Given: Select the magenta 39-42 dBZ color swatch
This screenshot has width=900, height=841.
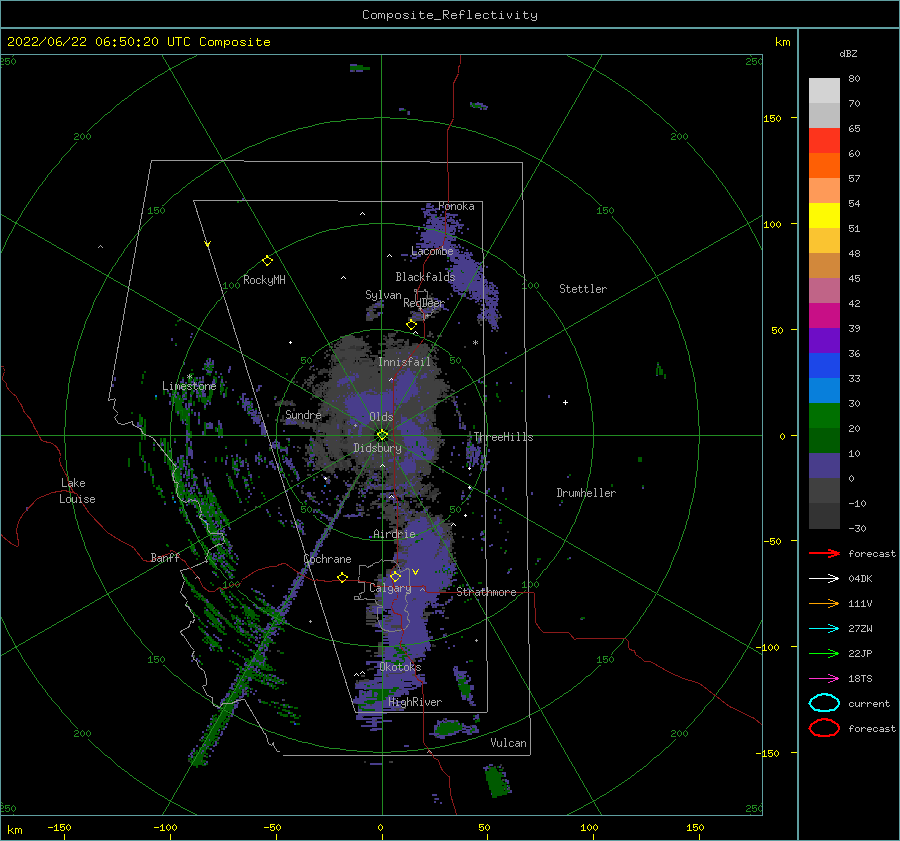Looking at the screenshot, I should (x=824, y=316).
